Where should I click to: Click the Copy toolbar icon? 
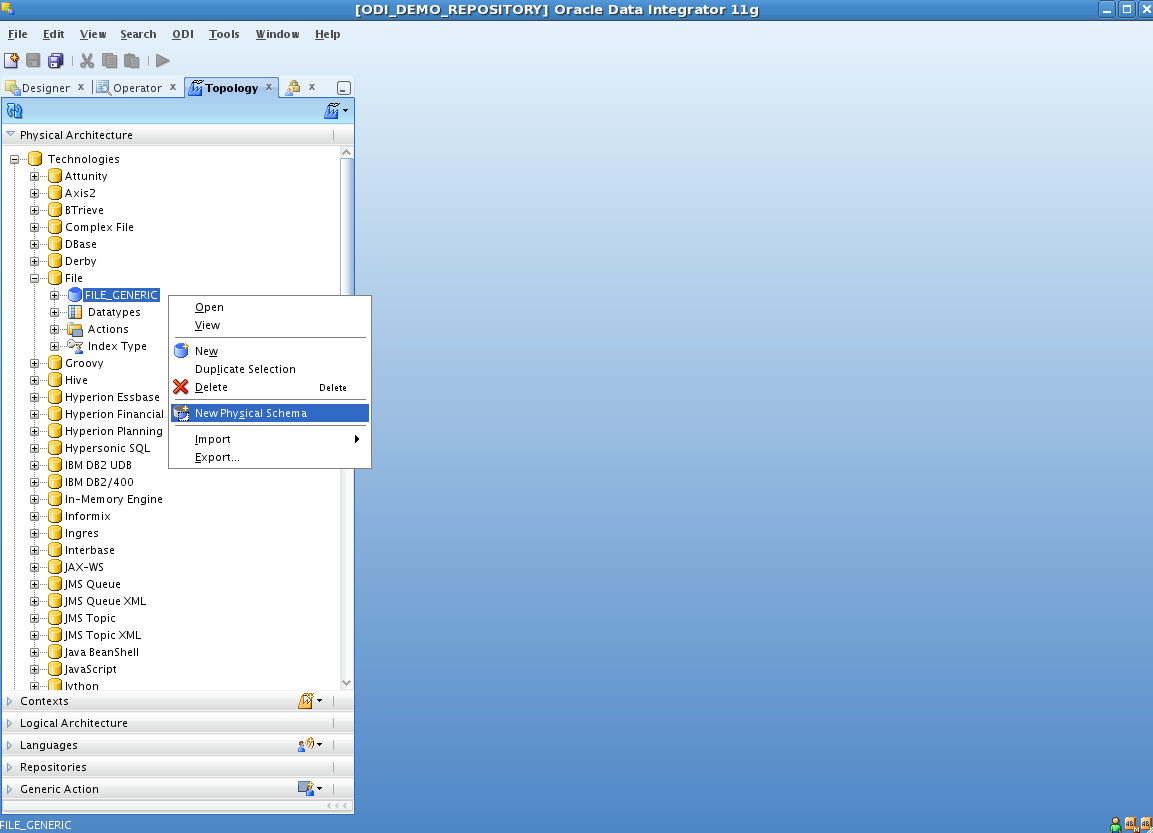(110, 60)
